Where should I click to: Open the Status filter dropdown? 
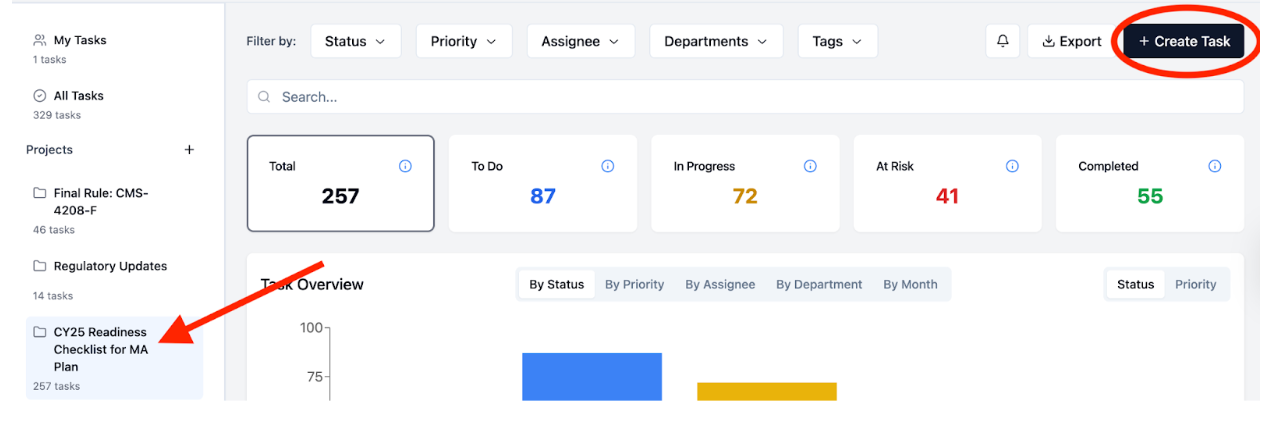pyautogui.click(x=356, y=41)
